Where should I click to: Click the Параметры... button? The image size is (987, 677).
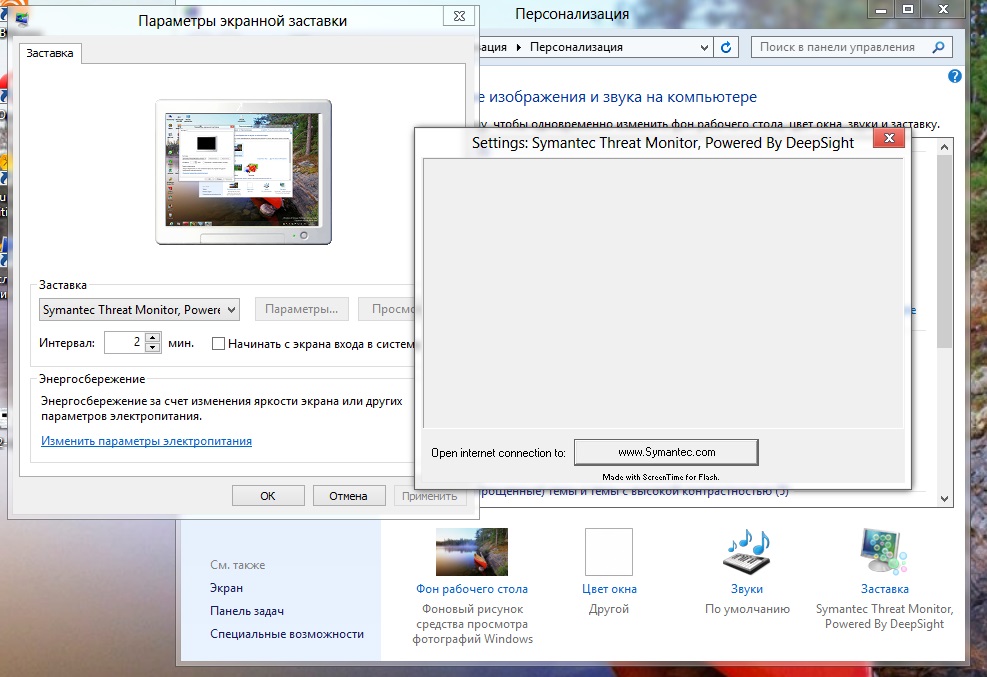[x=302, y=309]
